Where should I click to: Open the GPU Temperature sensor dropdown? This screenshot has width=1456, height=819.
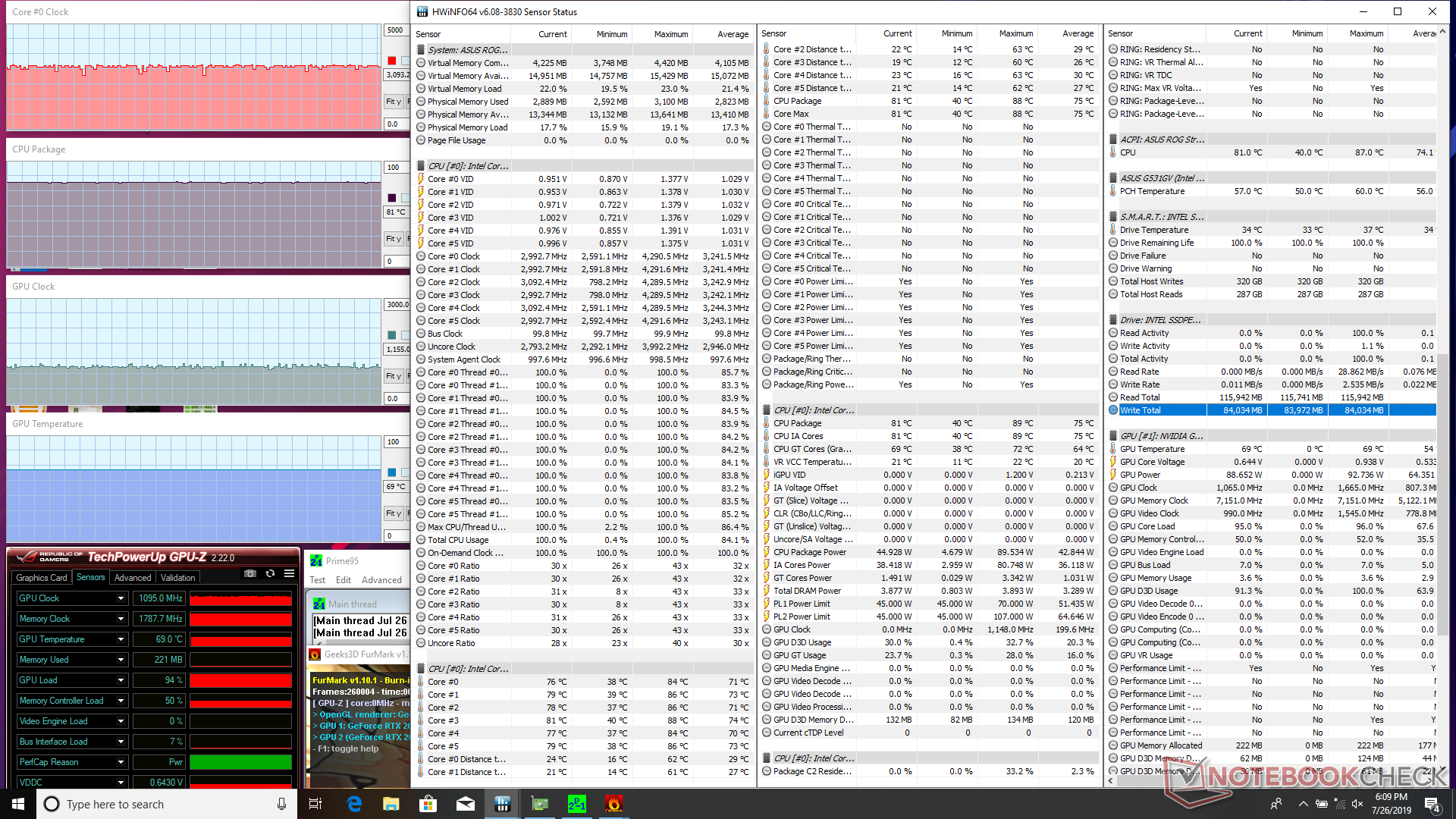(x=121, y=639)
